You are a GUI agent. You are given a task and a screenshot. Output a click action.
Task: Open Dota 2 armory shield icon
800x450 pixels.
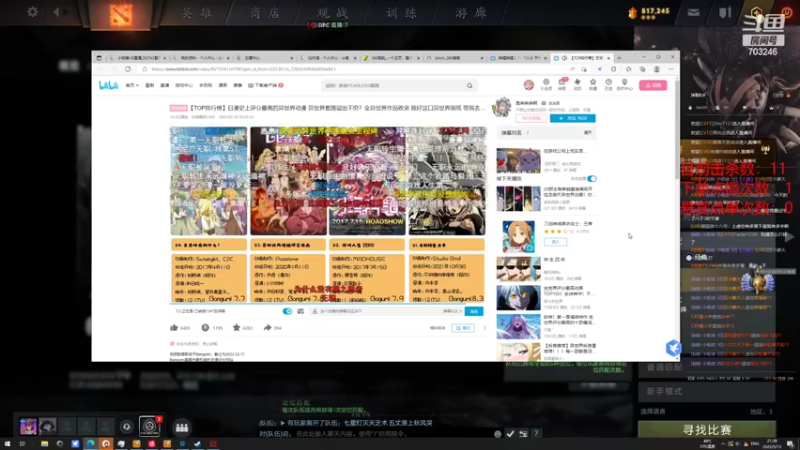tap(725, 13)
